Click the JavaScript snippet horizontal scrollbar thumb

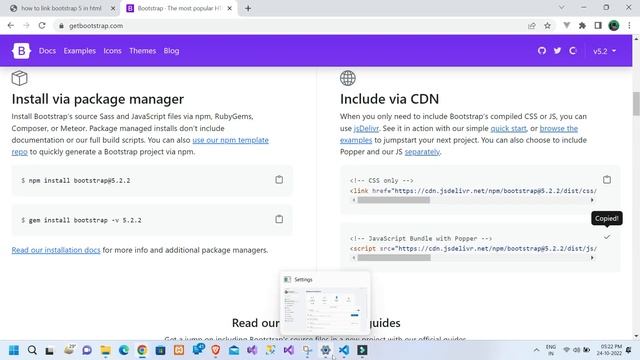(394, 258)
